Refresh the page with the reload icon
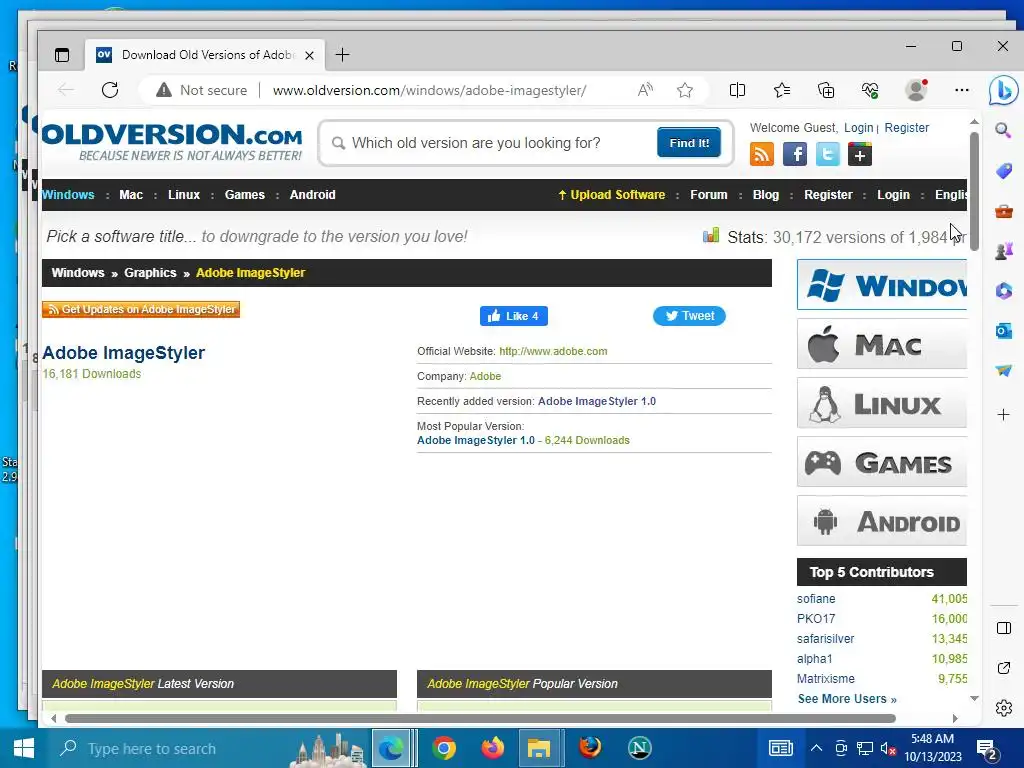1024x768 pixels. (110, 90)
